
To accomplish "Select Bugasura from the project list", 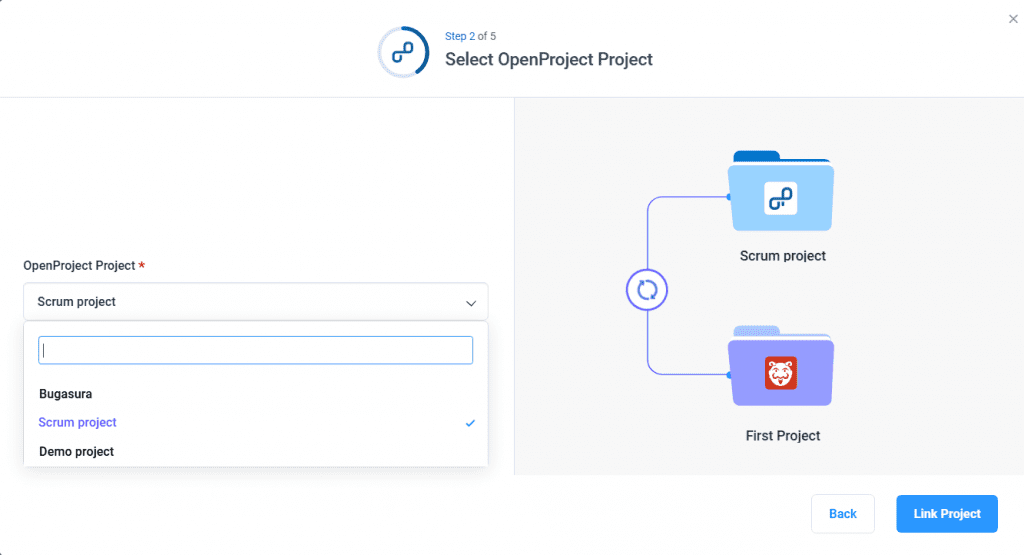I will [x=66, y=394].
